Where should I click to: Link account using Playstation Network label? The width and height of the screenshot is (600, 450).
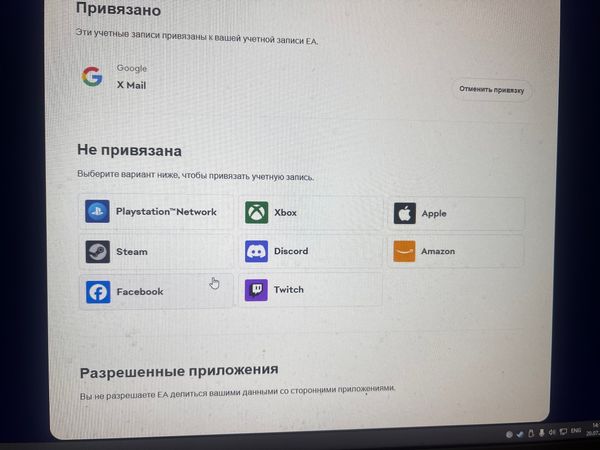pyautogui.click(x=166, y=212)
